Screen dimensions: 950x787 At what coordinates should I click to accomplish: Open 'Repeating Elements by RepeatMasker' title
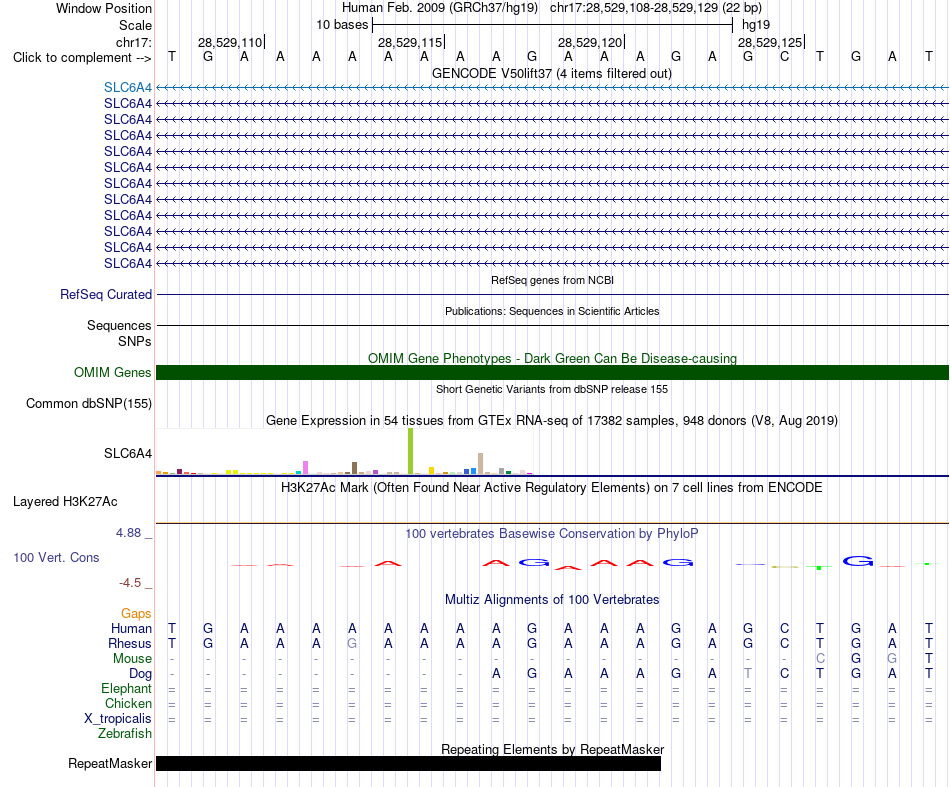(x=552, y=749)
